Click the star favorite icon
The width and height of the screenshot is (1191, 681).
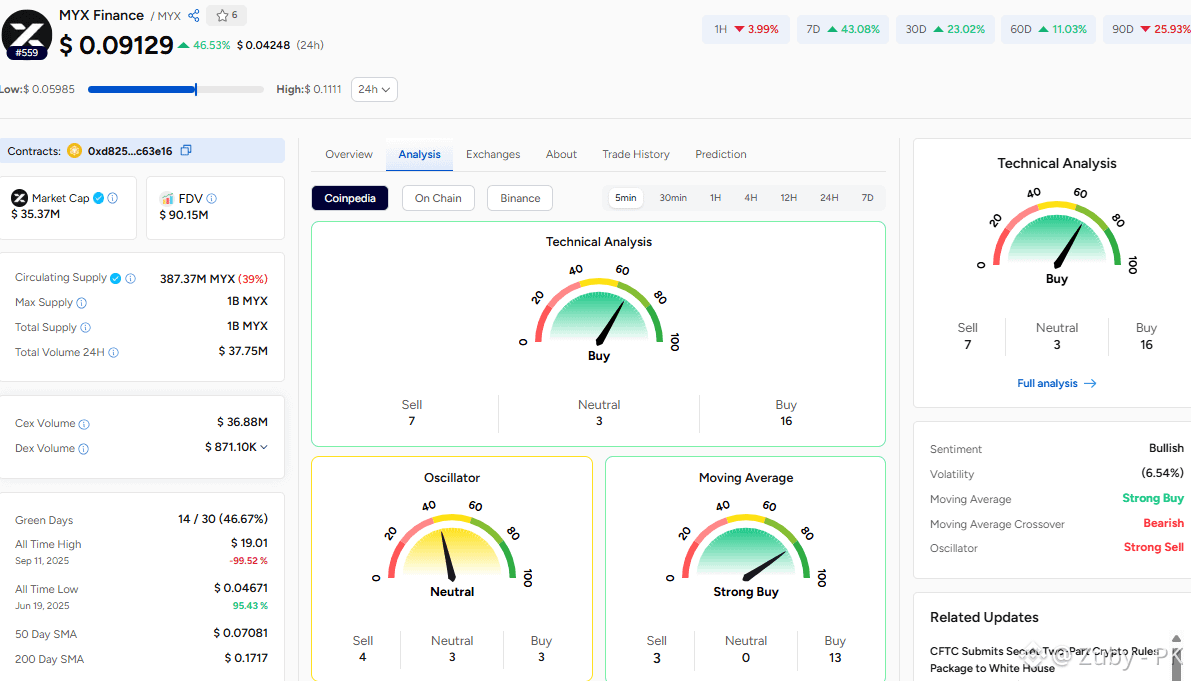tap(222, 15)
